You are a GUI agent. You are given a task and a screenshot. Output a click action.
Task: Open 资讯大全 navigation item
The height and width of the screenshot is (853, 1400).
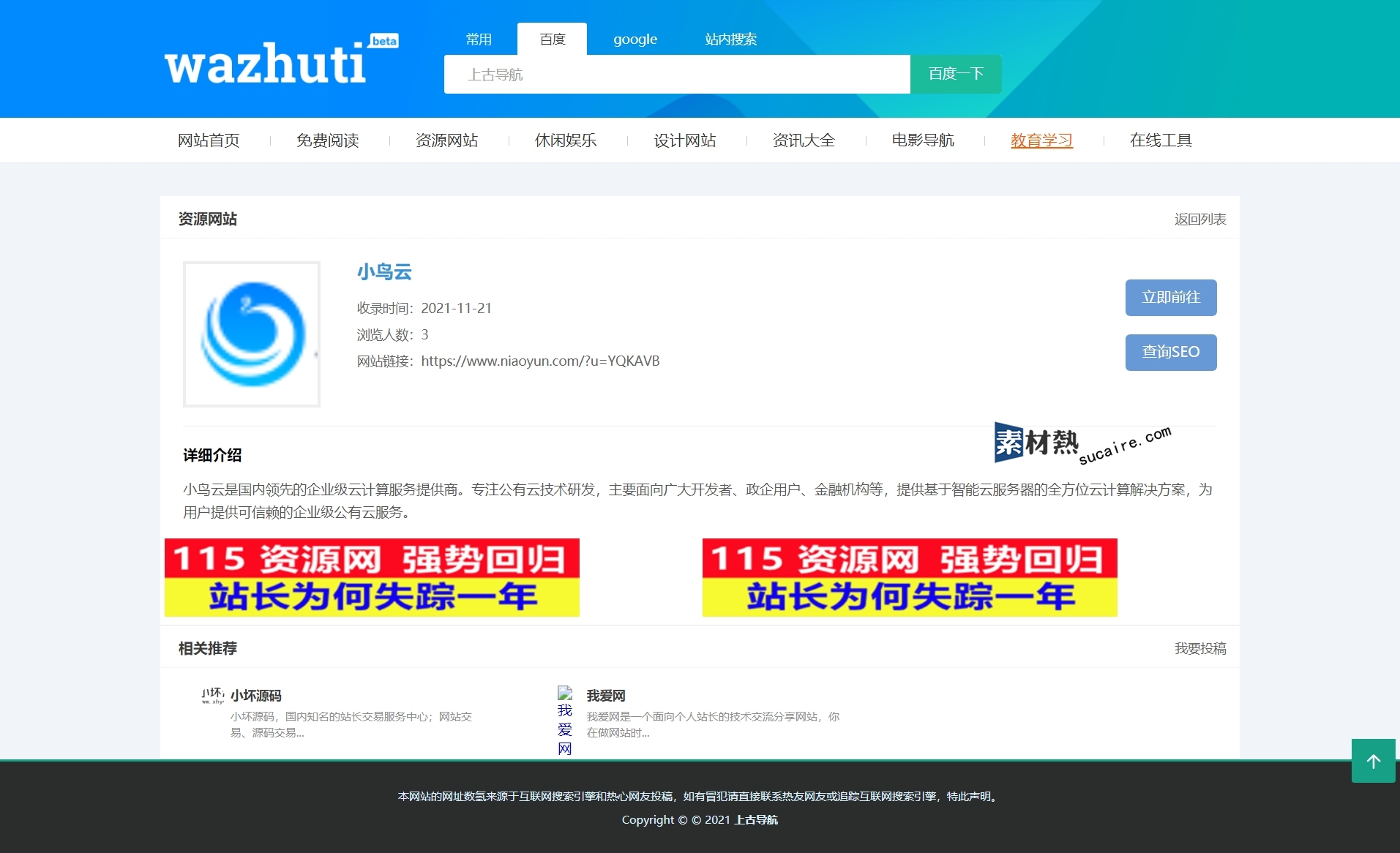point(804,140)
